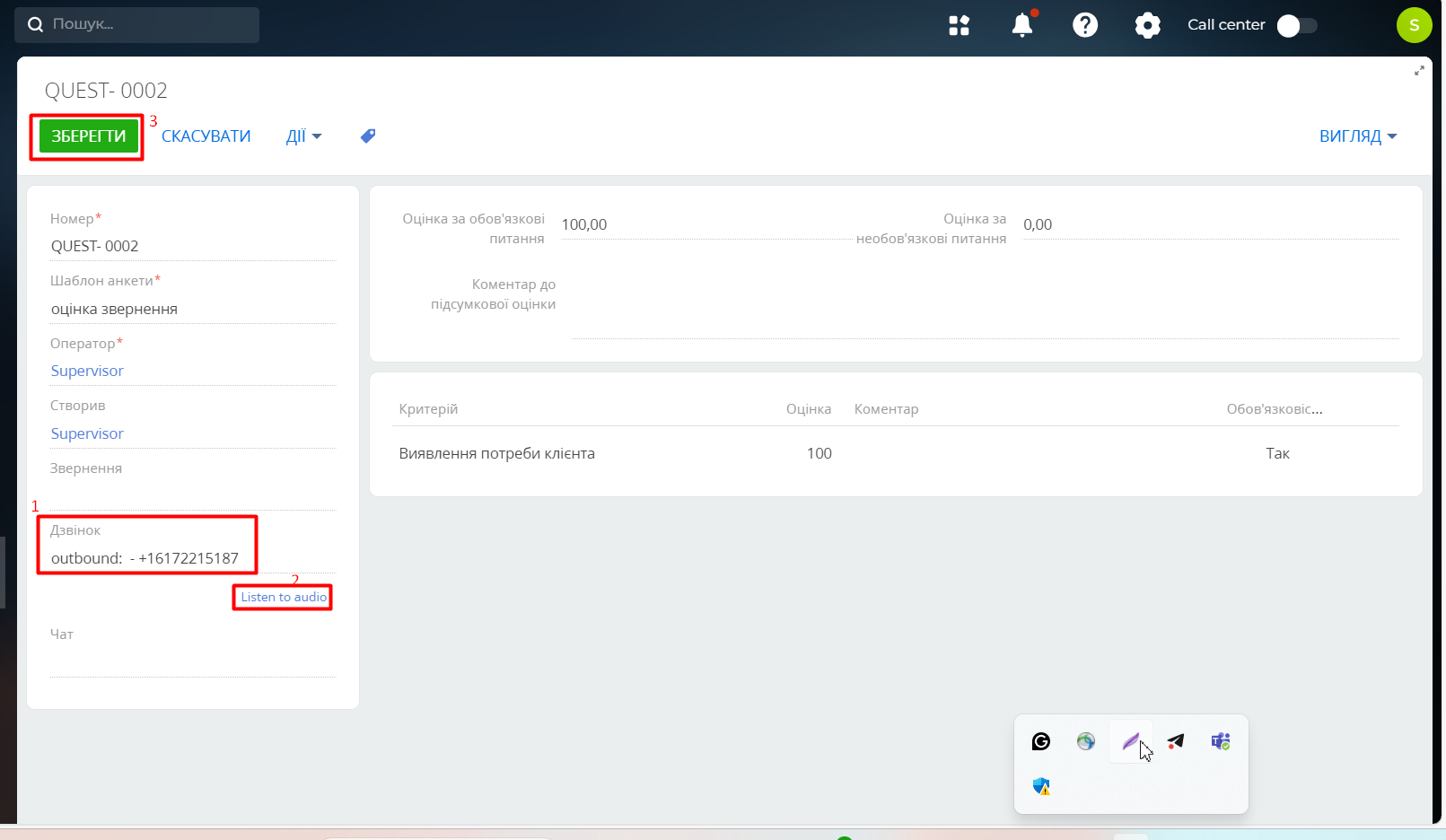Viewport: 1446px width, 840px height.
Task: Click the optional questions score 0,00
Action: coord(1210,224)
